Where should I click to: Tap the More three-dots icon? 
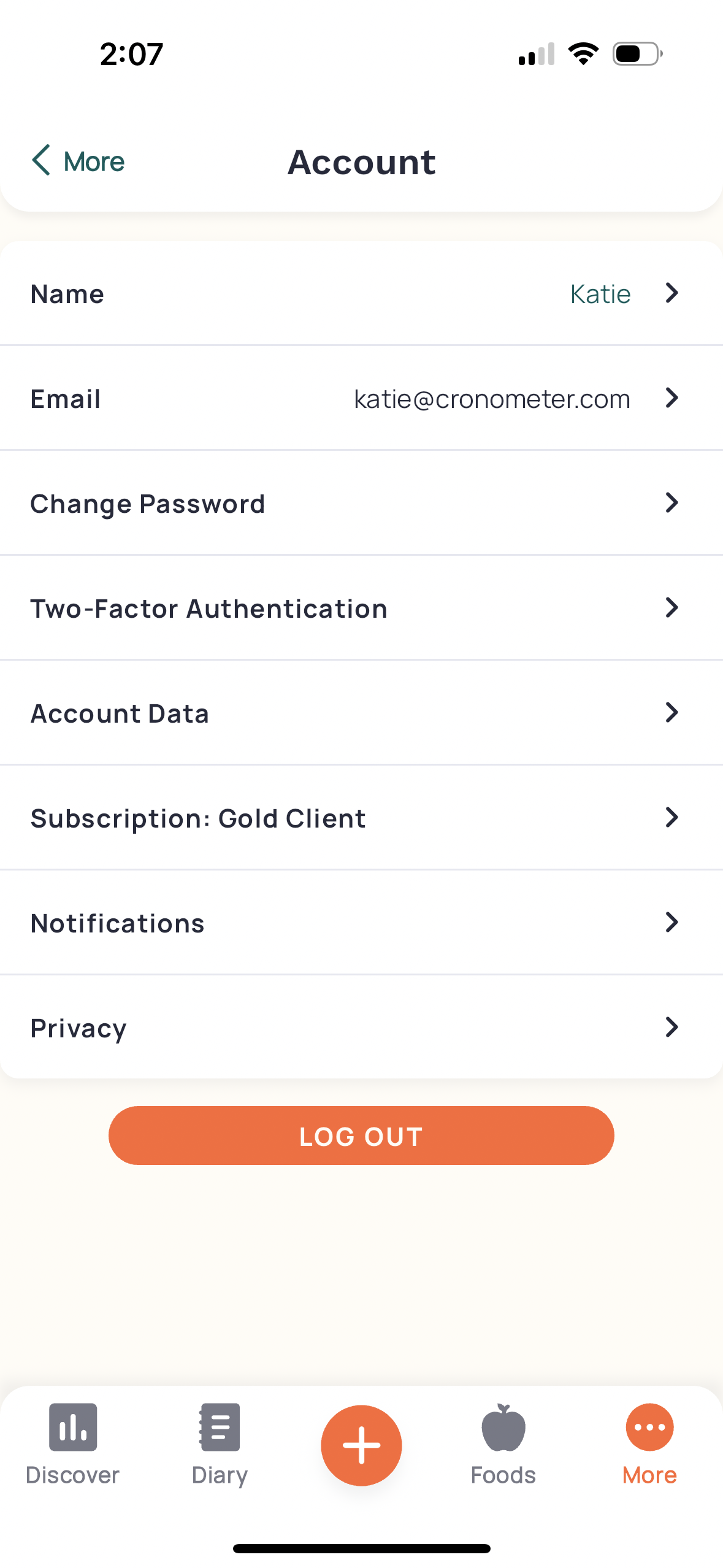[x=649, y=1427]
